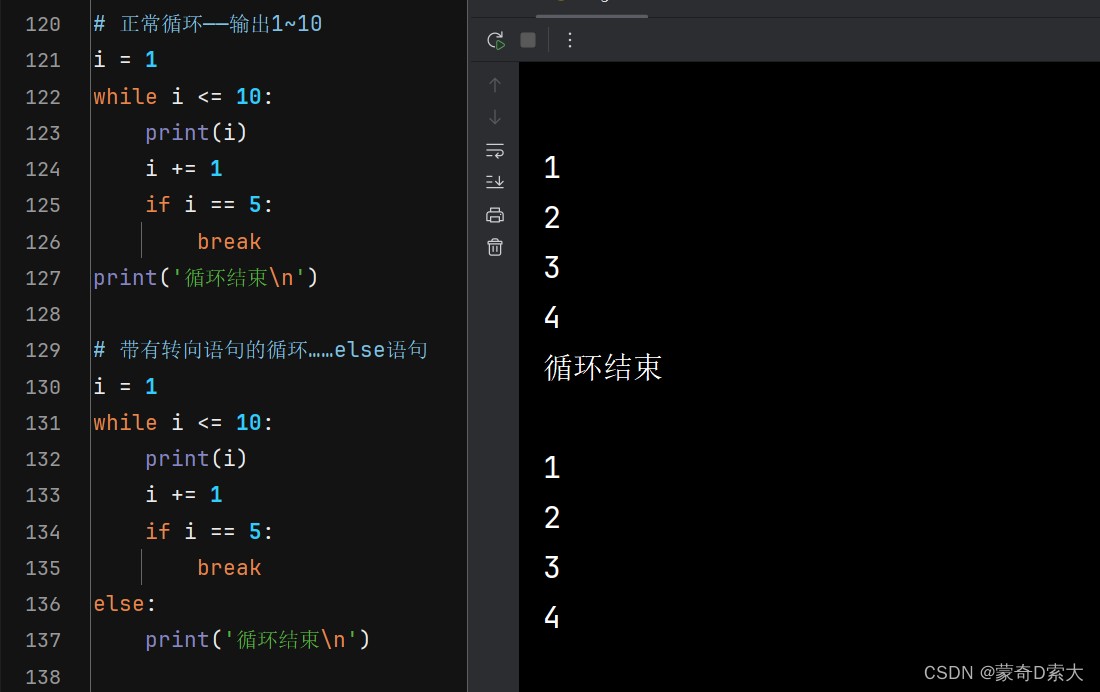Click the last '4' in console output
The image size is (1100, 692).
click(x=552, y=617)
